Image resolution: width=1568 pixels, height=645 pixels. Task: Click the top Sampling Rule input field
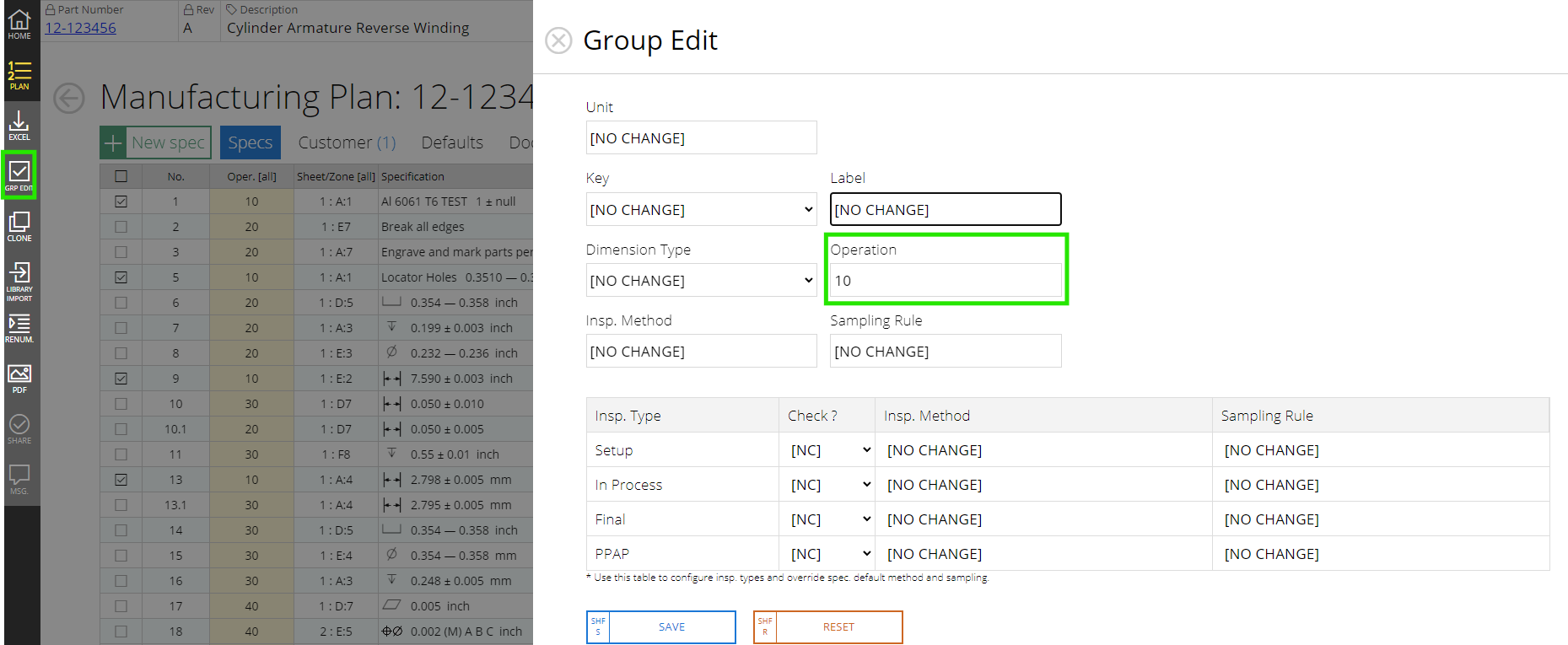[x=946, y=351]
